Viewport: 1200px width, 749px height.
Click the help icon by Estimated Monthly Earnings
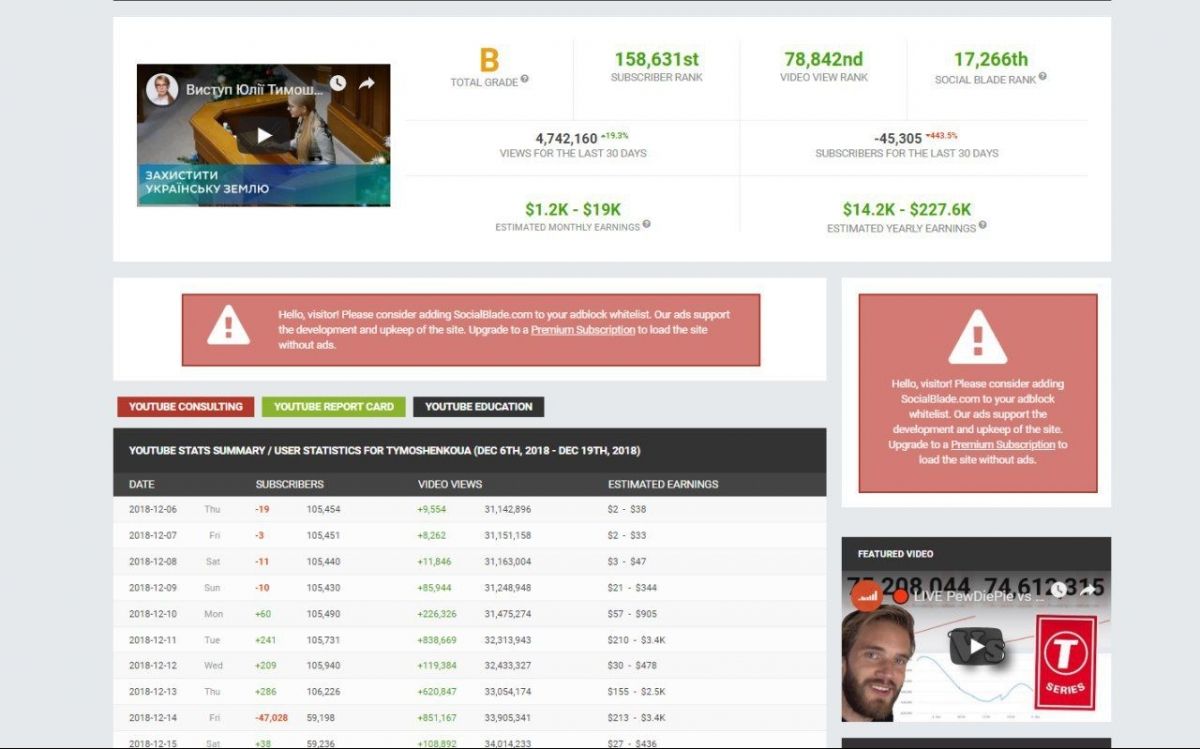[x=647, y=225]
